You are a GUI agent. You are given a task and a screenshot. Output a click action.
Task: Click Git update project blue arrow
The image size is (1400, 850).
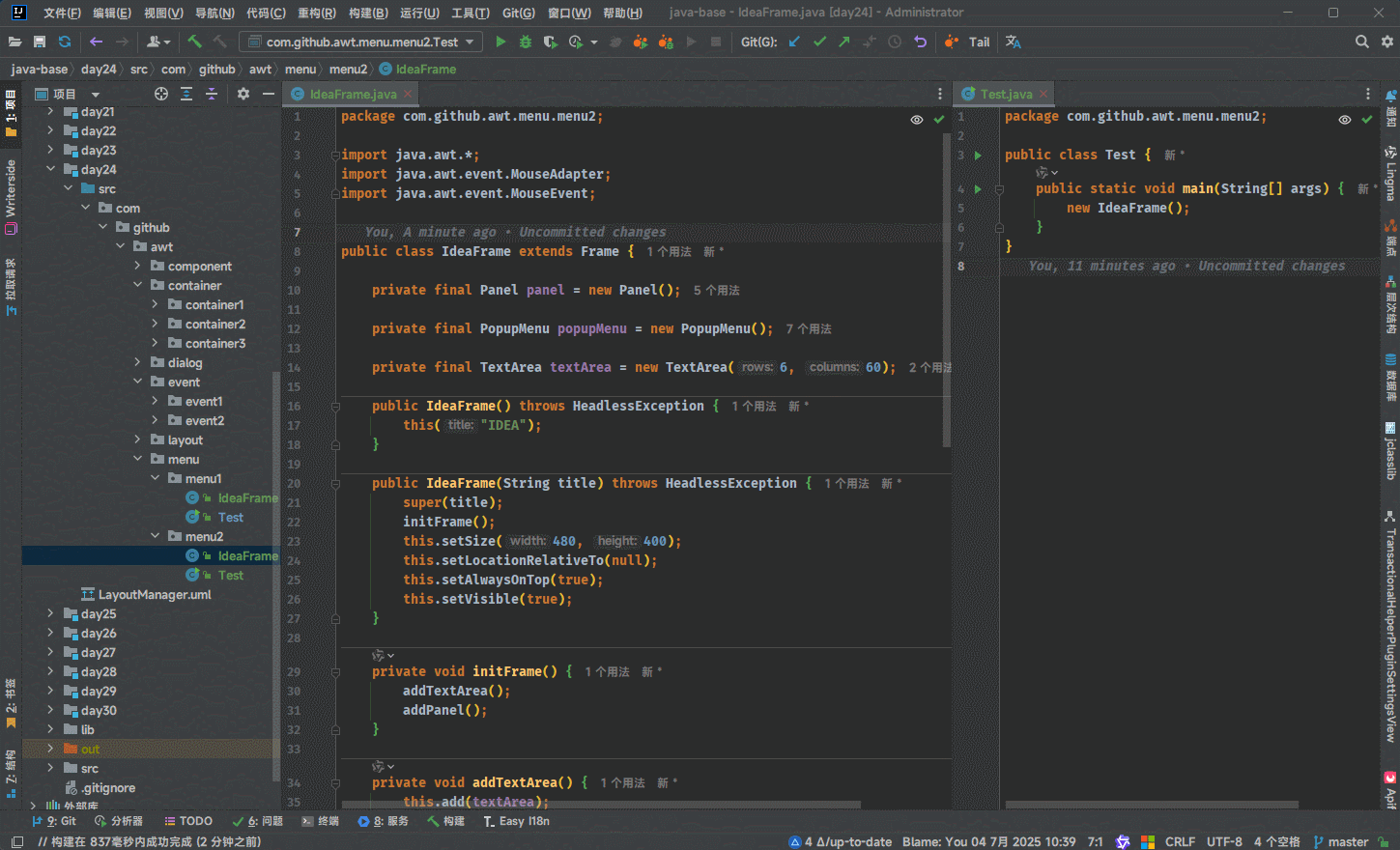coord(794,42)
